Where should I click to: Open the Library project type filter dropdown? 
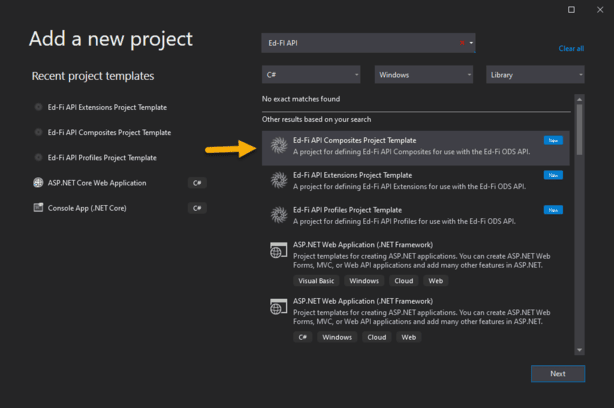pyautogui.click(x=535, y=74)
